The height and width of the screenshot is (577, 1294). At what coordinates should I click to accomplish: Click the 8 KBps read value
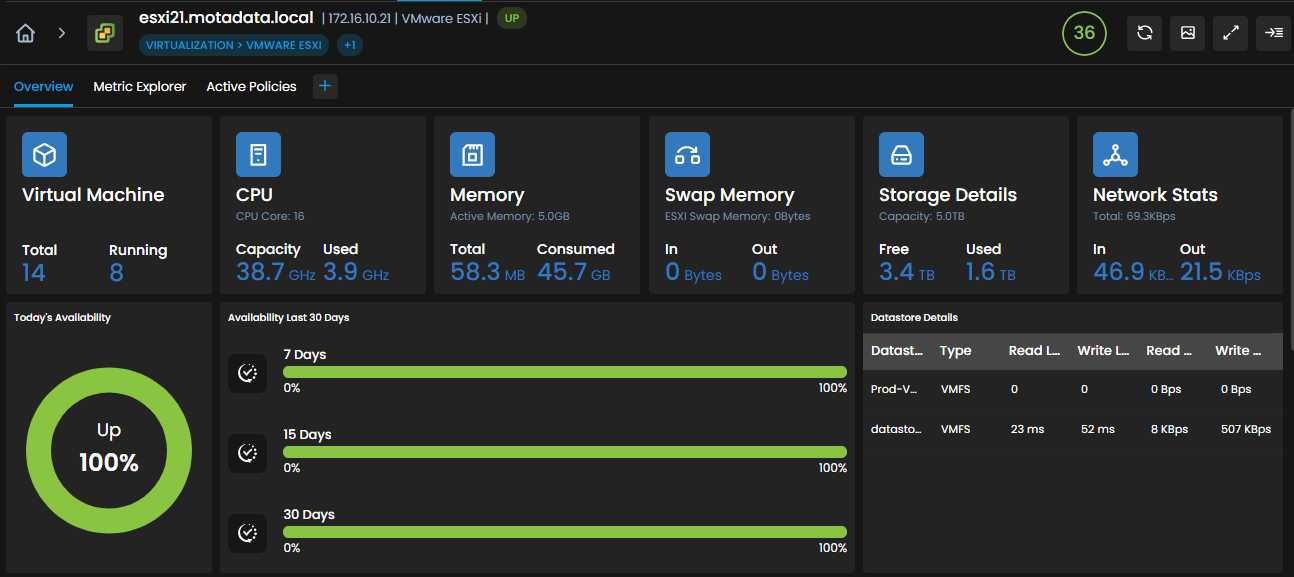click(1169, 429)
